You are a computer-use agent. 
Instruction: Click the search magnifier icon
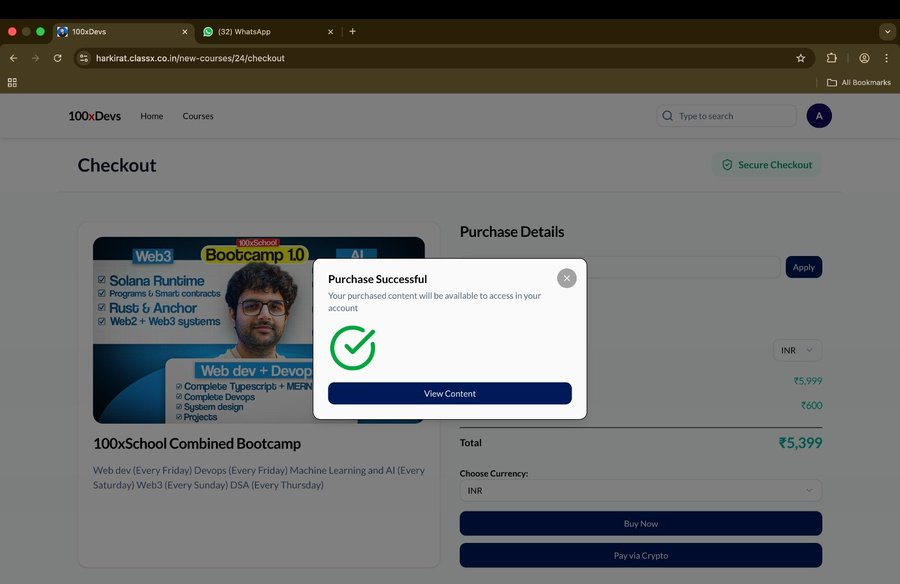[668, 116]
